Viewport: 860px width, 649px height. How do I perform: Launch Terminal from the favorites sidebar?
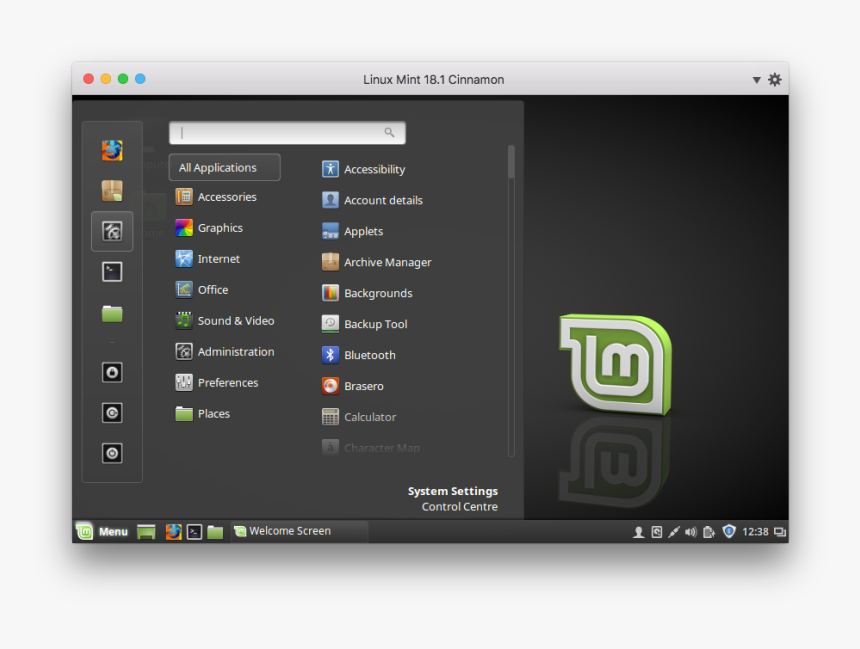click(112, 272)
